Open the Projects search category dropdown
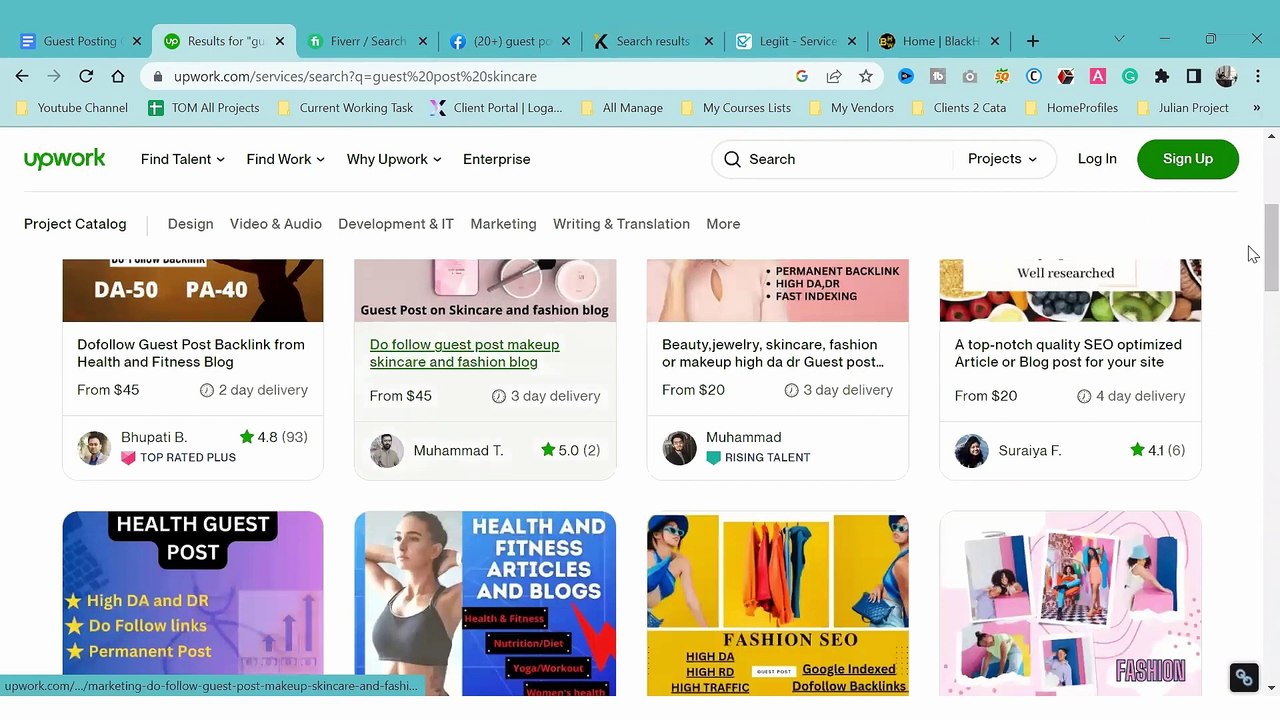 (x=1002, y=159)
